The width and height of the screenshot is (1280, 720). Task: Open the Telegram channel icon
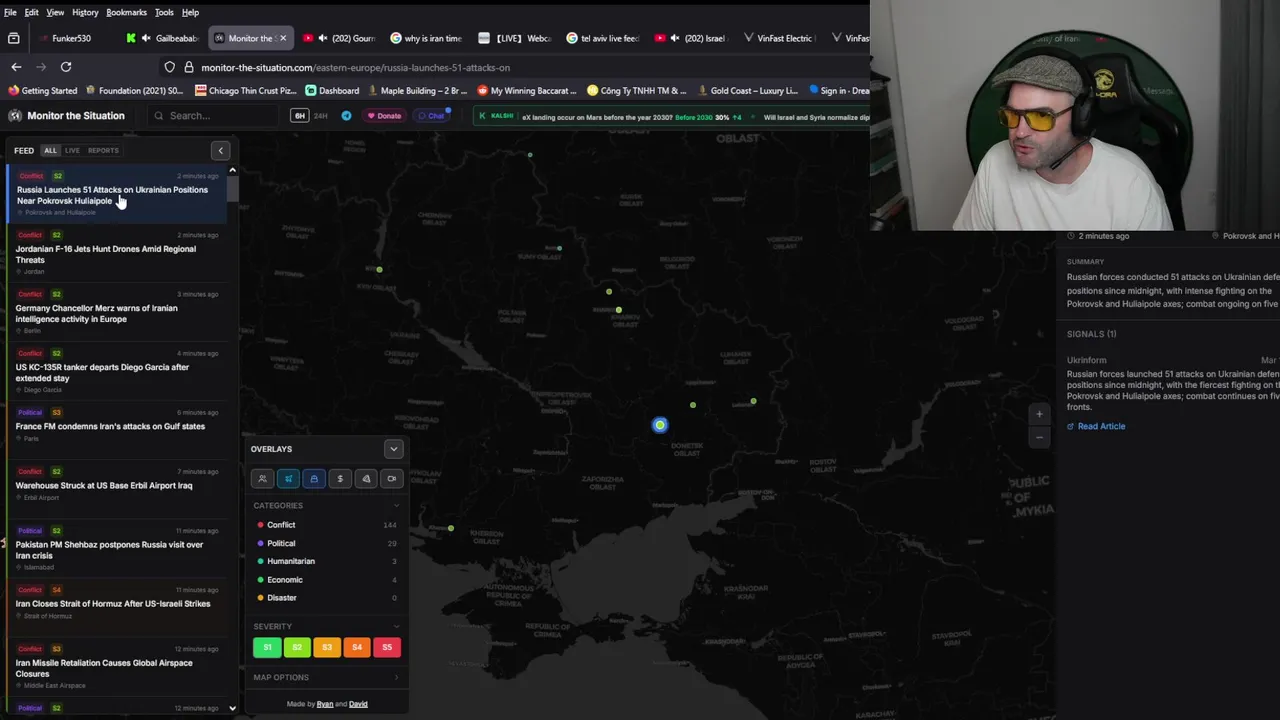(347, 116)
